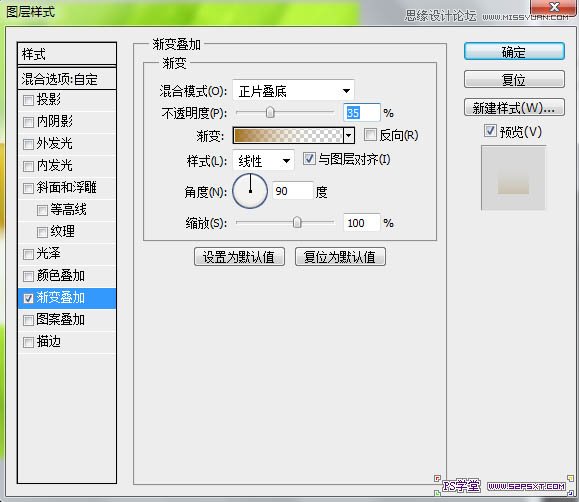Click the 确定 OK button

tap(514, 51)
